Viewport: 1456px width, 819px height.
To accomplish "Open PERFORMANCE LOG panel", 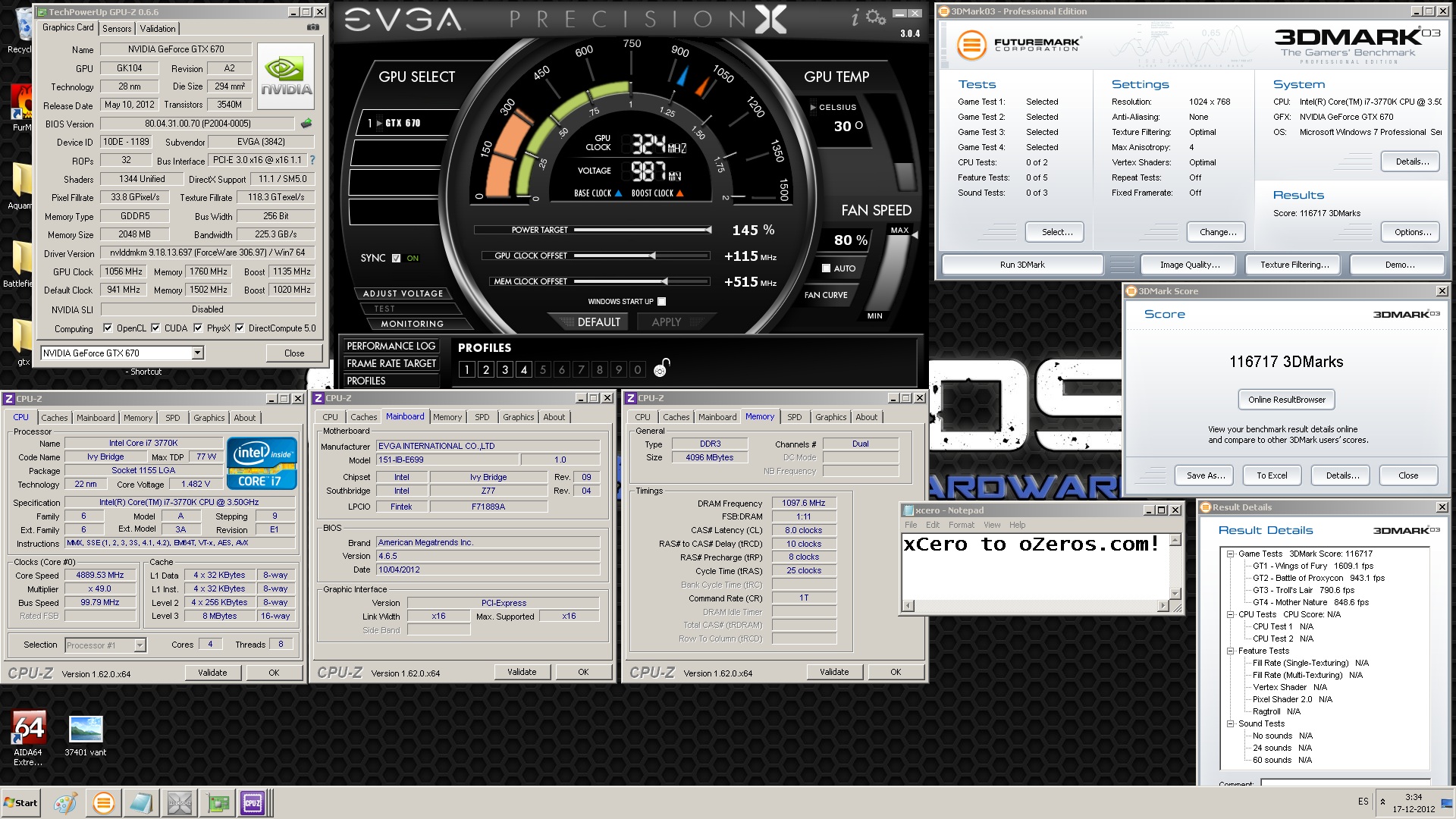I will 391,347.
